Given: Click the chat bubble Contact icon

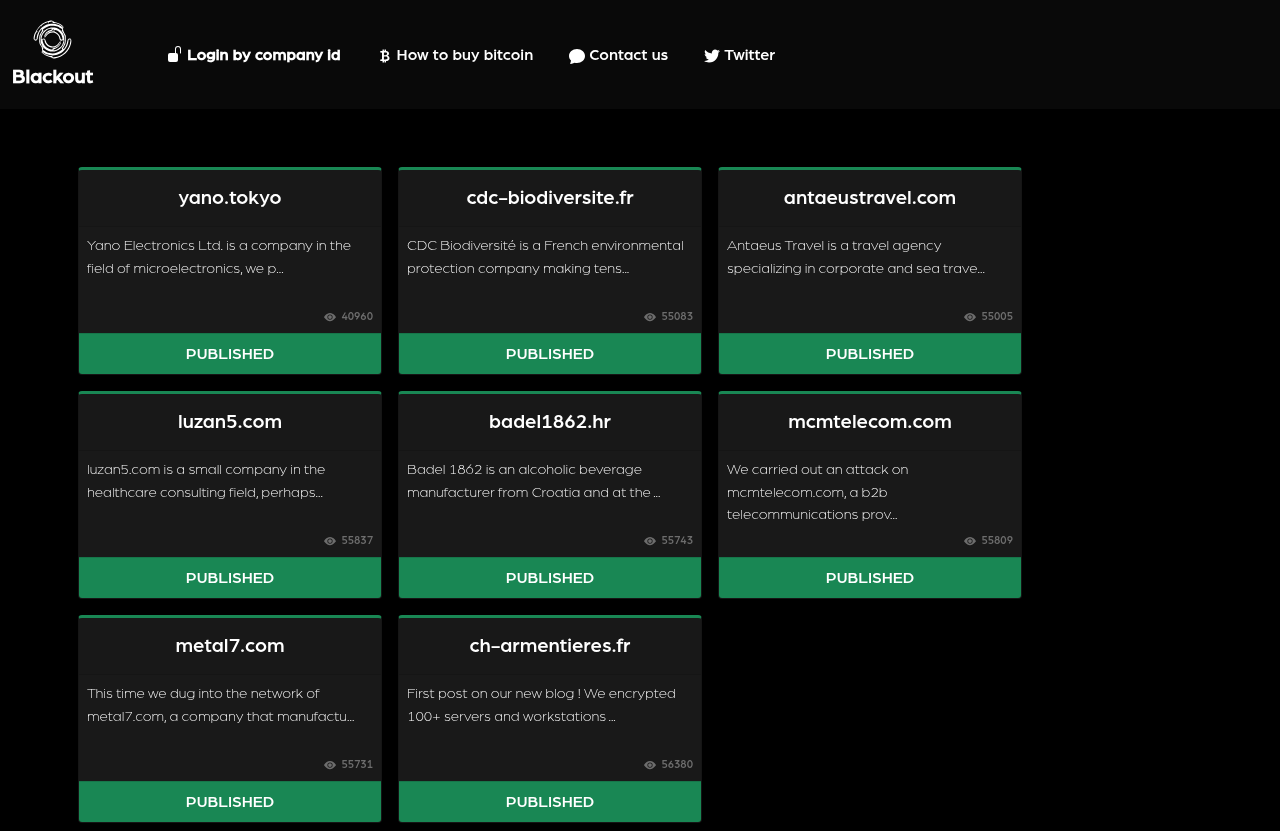Looking at the screenshot, I should (577, 56).
